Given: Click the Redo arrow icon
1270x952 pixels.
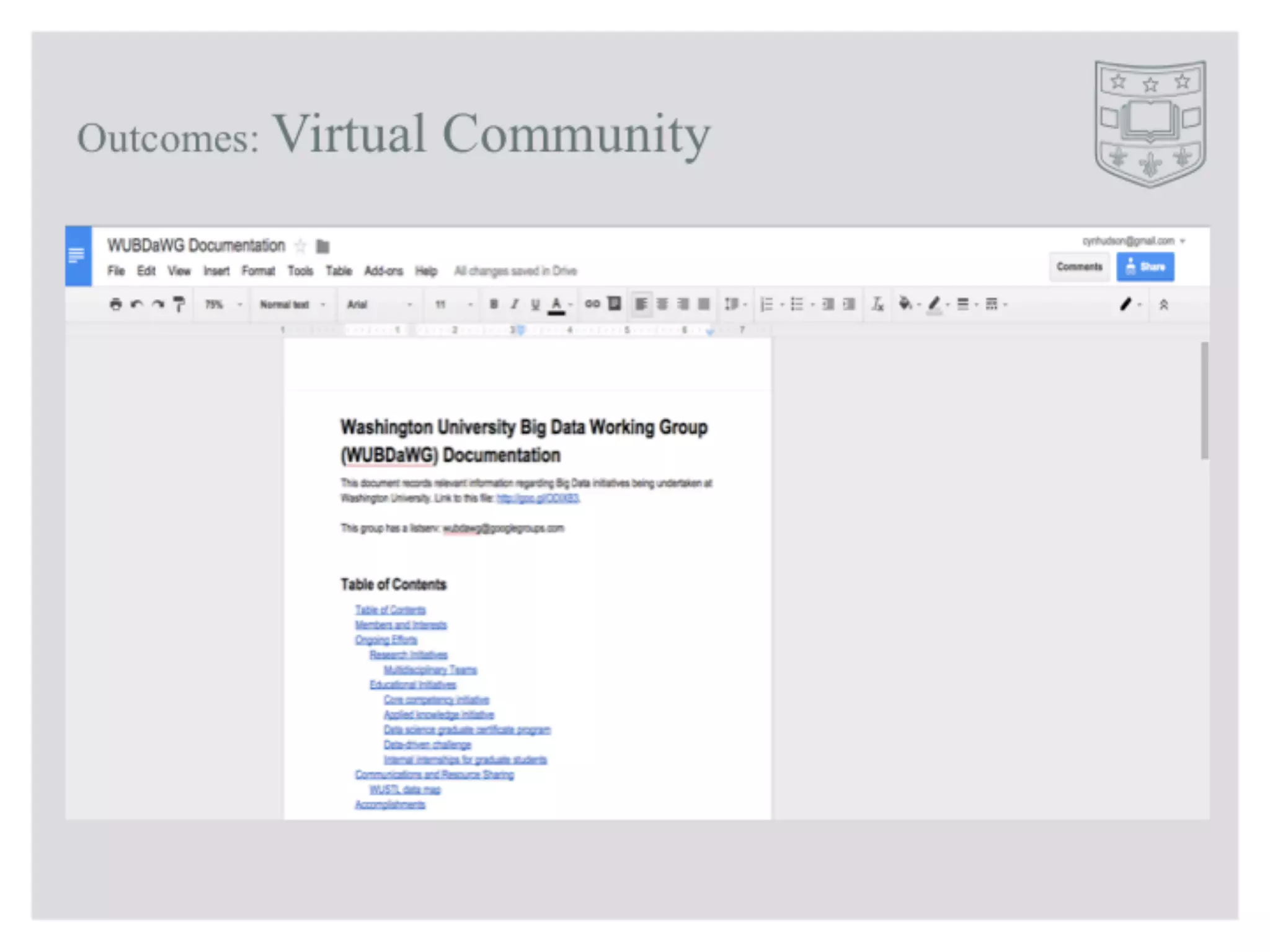Looking at the screenshot, I should click(x=159, y=304).
